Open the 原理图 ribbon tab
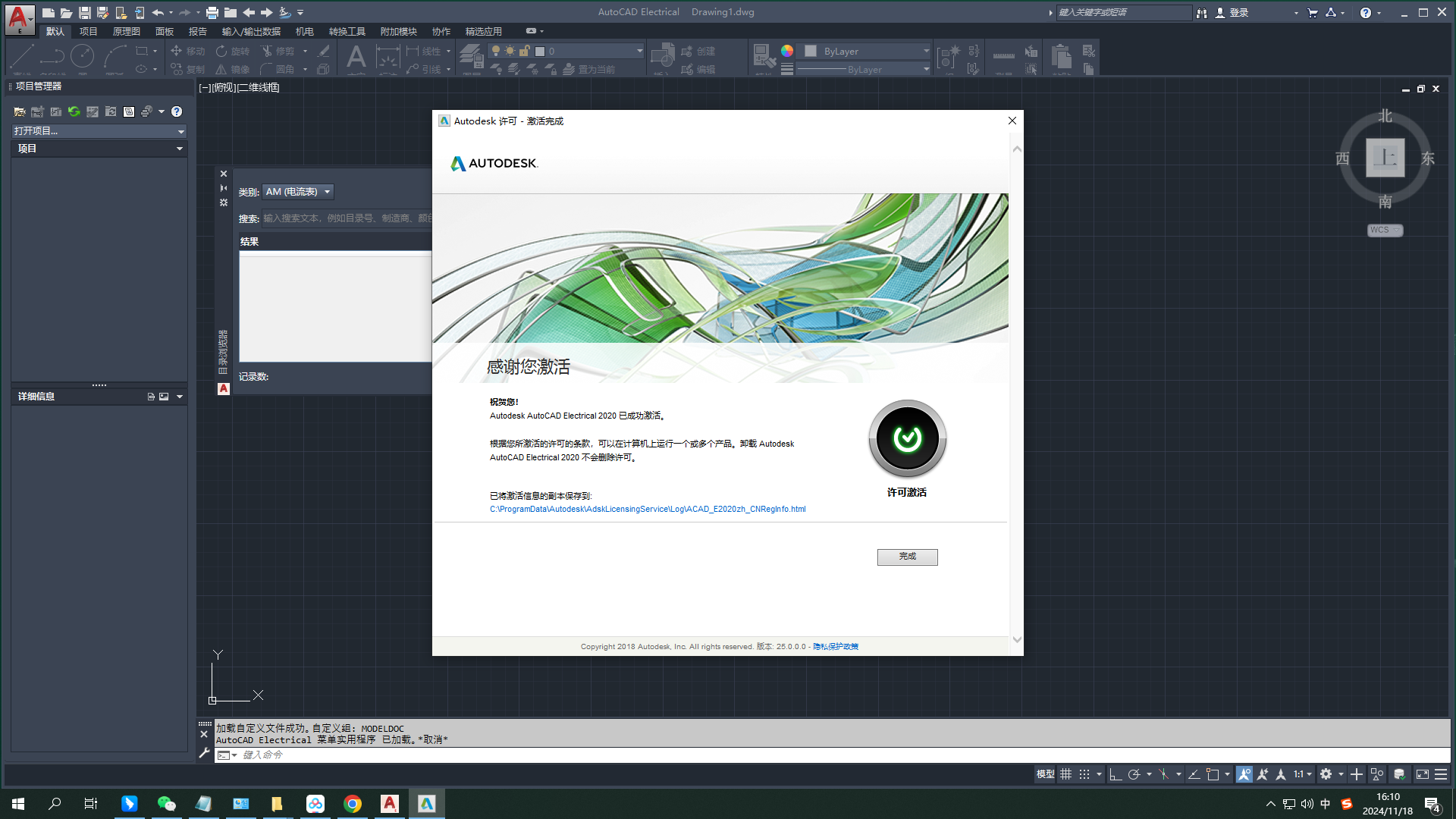The width and height of the screenshot is (1456, 819). coord(126,31)
